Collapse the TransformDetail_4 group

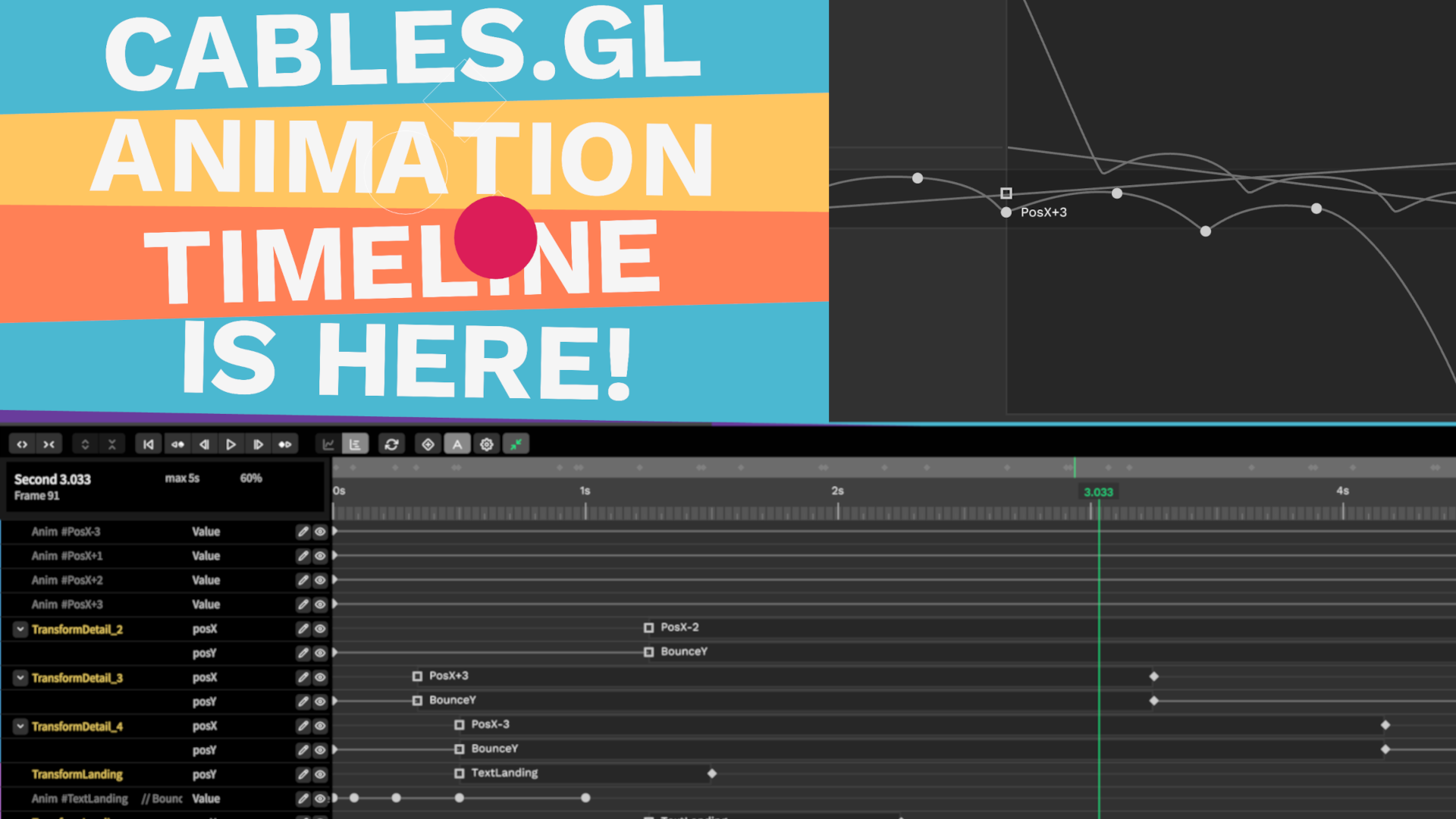pos(19,726)
